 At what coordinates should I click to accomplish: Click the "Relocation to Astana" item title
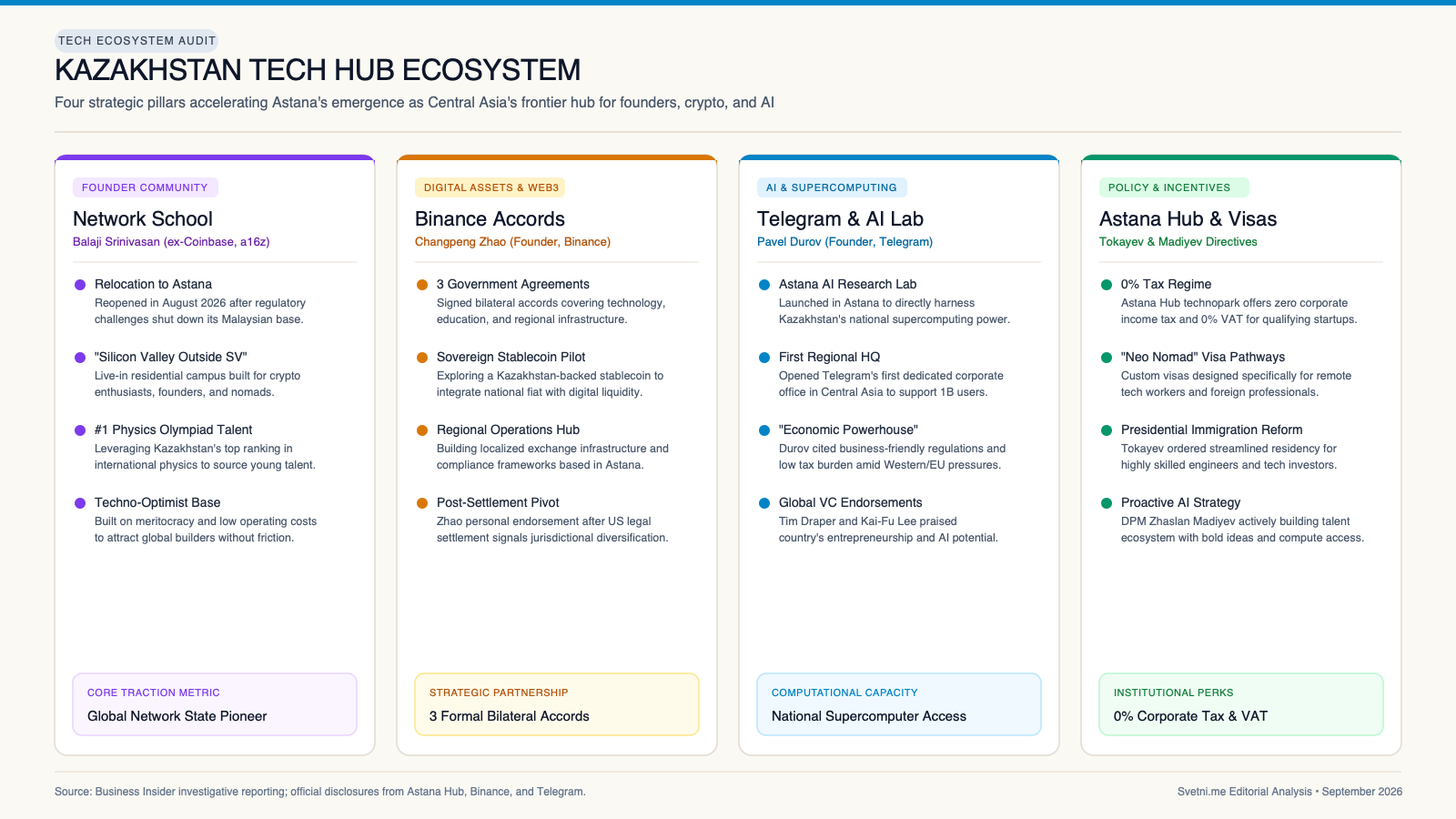point(153,285)
